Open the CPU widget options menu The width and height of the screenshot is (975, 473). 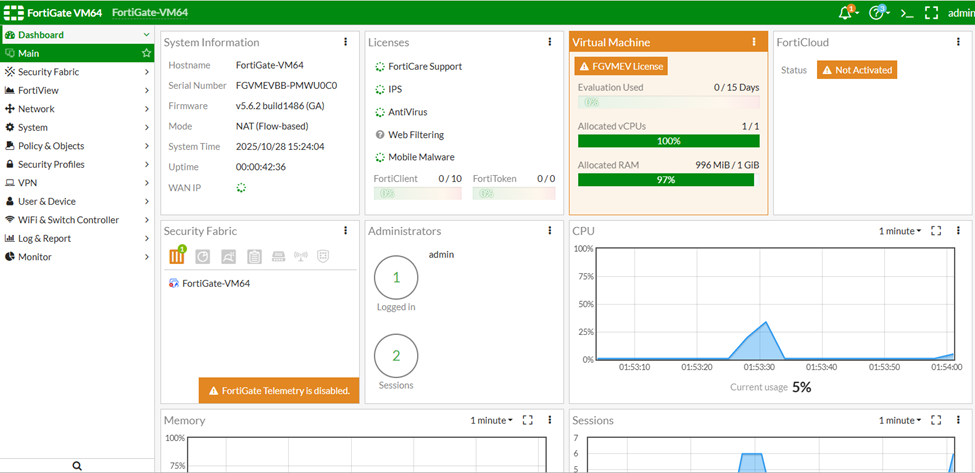click(x=958, y=231)
